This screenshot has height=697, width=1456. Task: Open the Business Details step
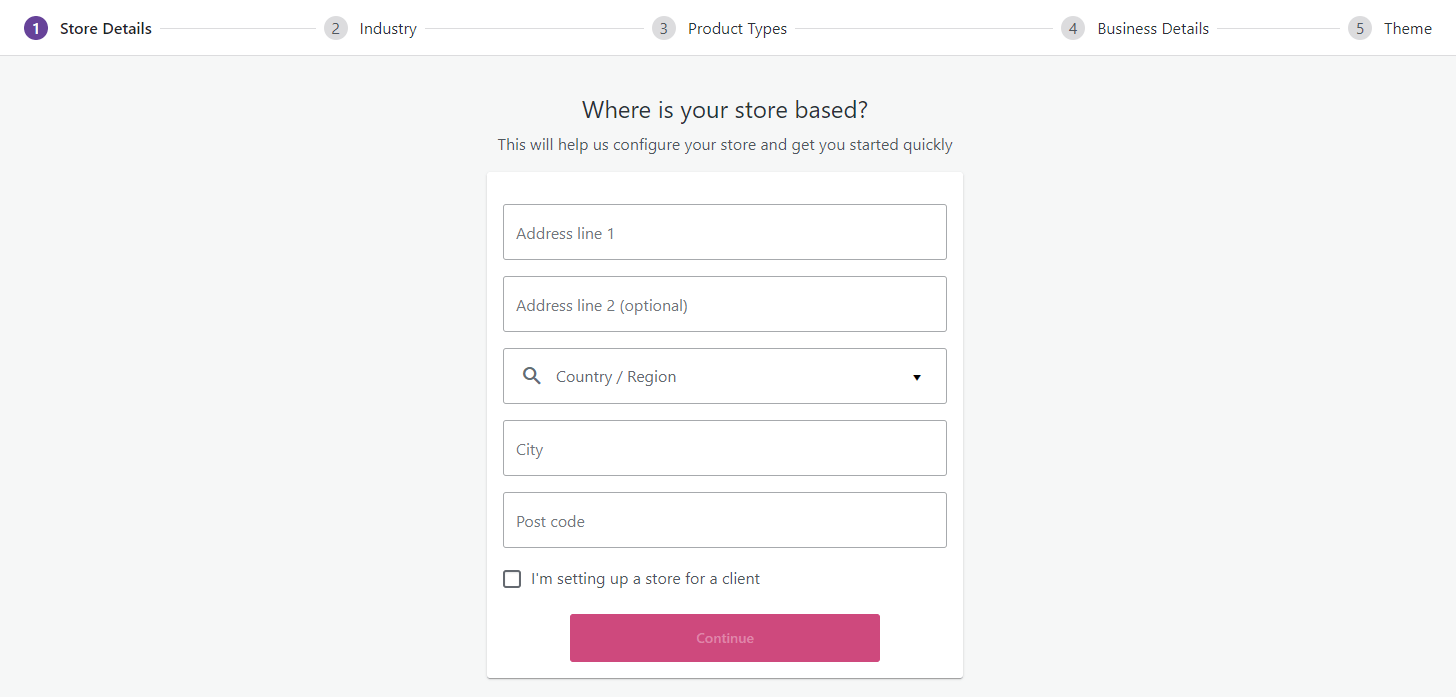pos(1153,29)
